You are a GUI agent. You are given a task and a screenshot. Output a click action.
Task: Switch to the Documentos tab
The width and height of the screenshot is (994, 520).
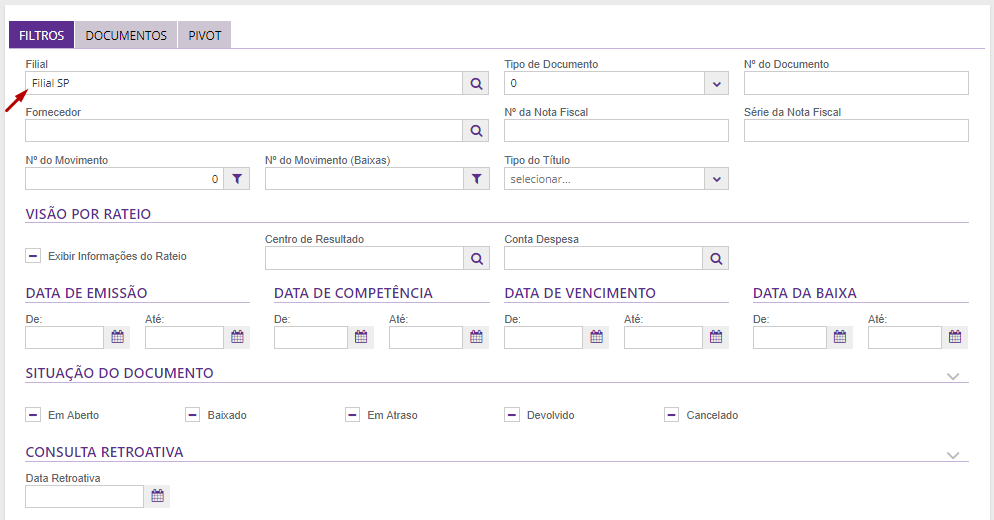[x=126, y=36]
